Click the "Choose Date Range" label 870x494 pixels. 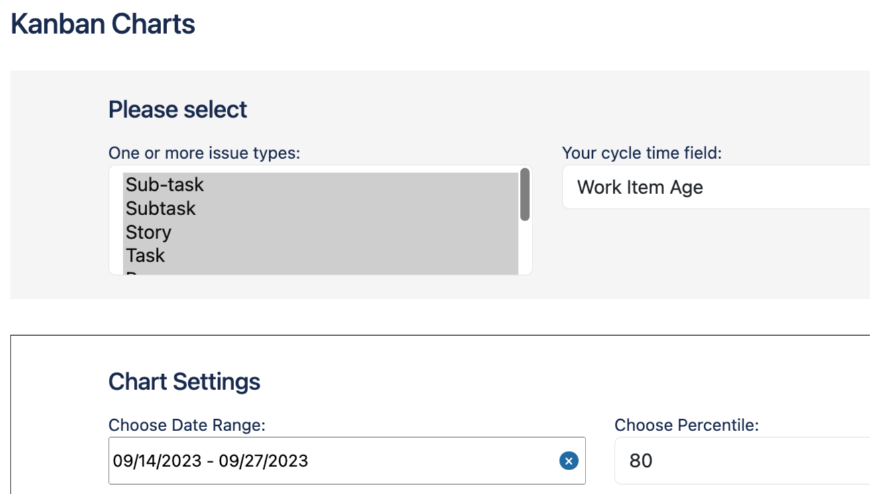pyautogui.click(x=187, y=425)
